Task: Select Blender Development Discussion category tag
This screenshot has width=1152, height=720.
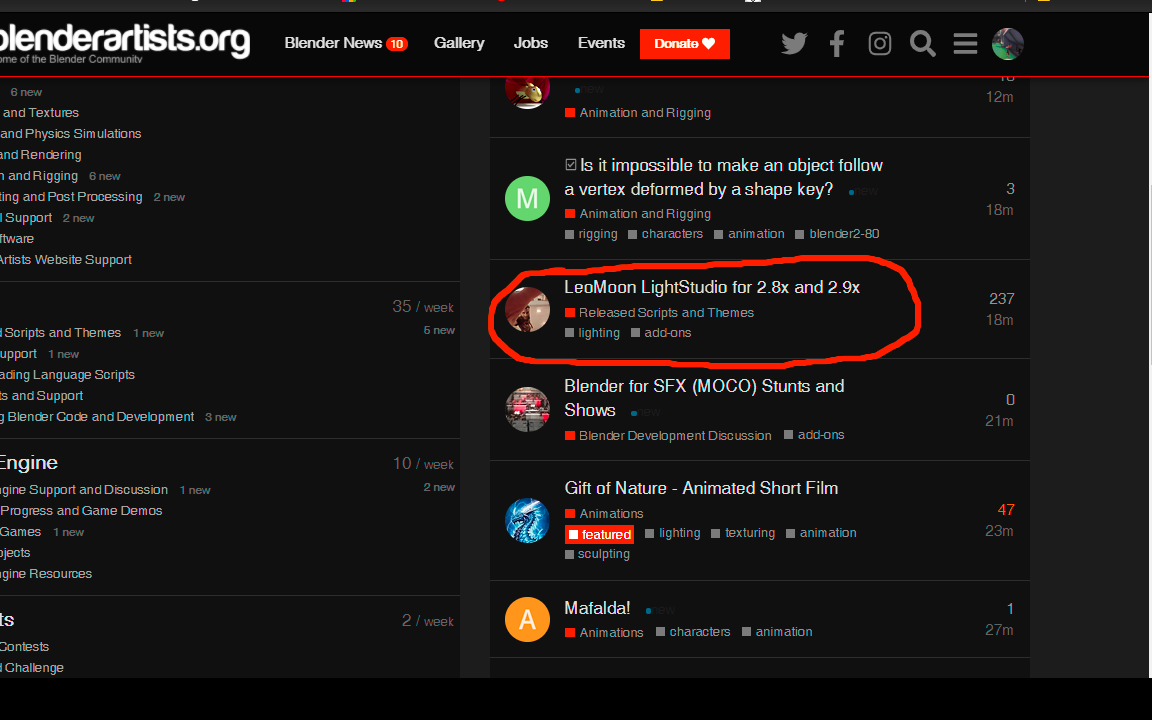Action: pos(668,436)
